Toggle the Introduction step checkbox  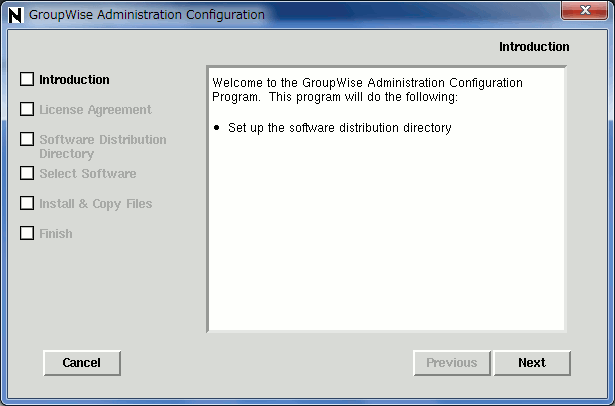click(x=27, y=79)
